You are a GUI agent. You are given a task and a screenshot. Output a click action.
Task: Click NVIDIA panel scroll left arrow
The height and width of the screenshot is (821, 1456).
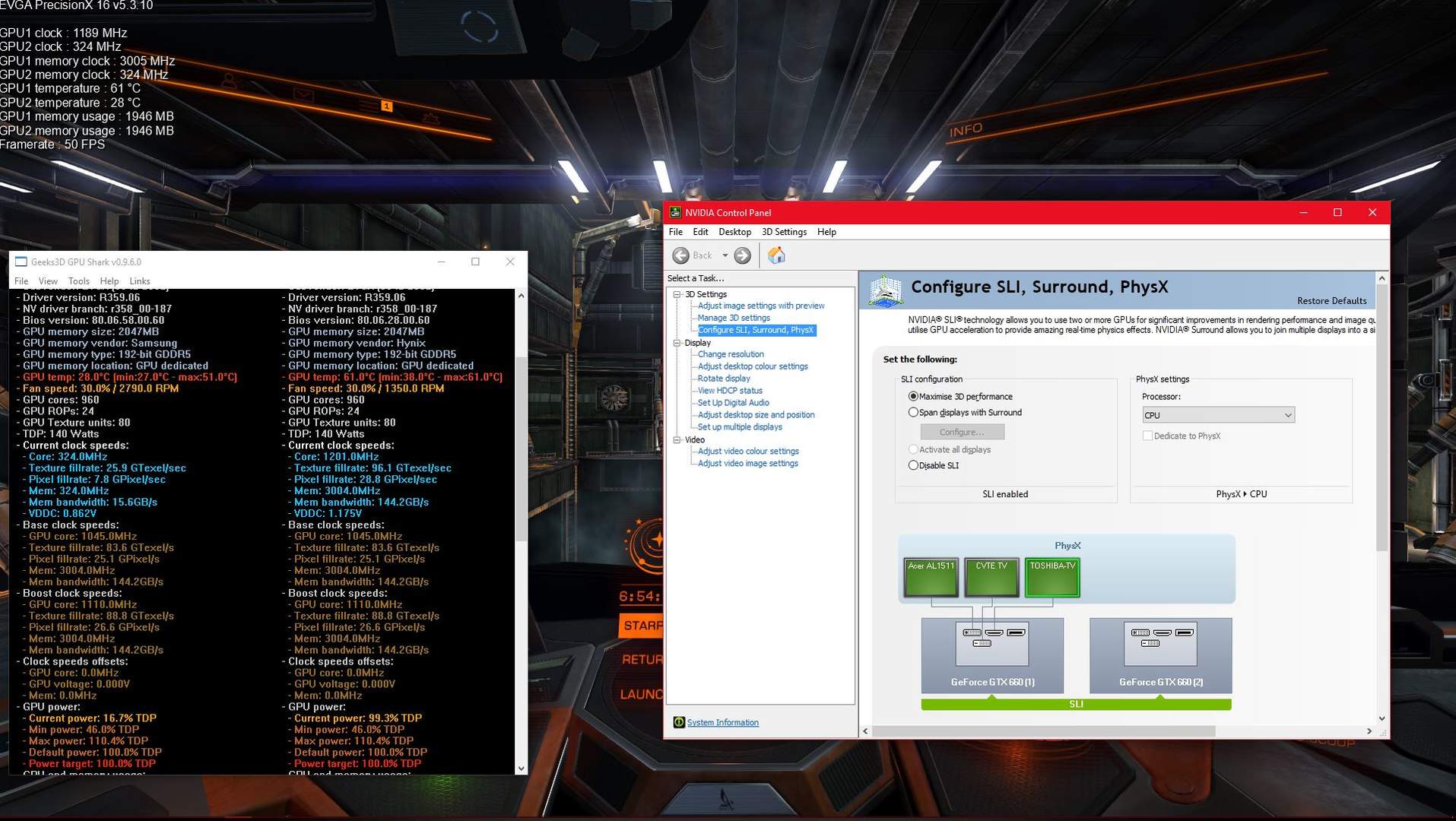coord(865,731)
